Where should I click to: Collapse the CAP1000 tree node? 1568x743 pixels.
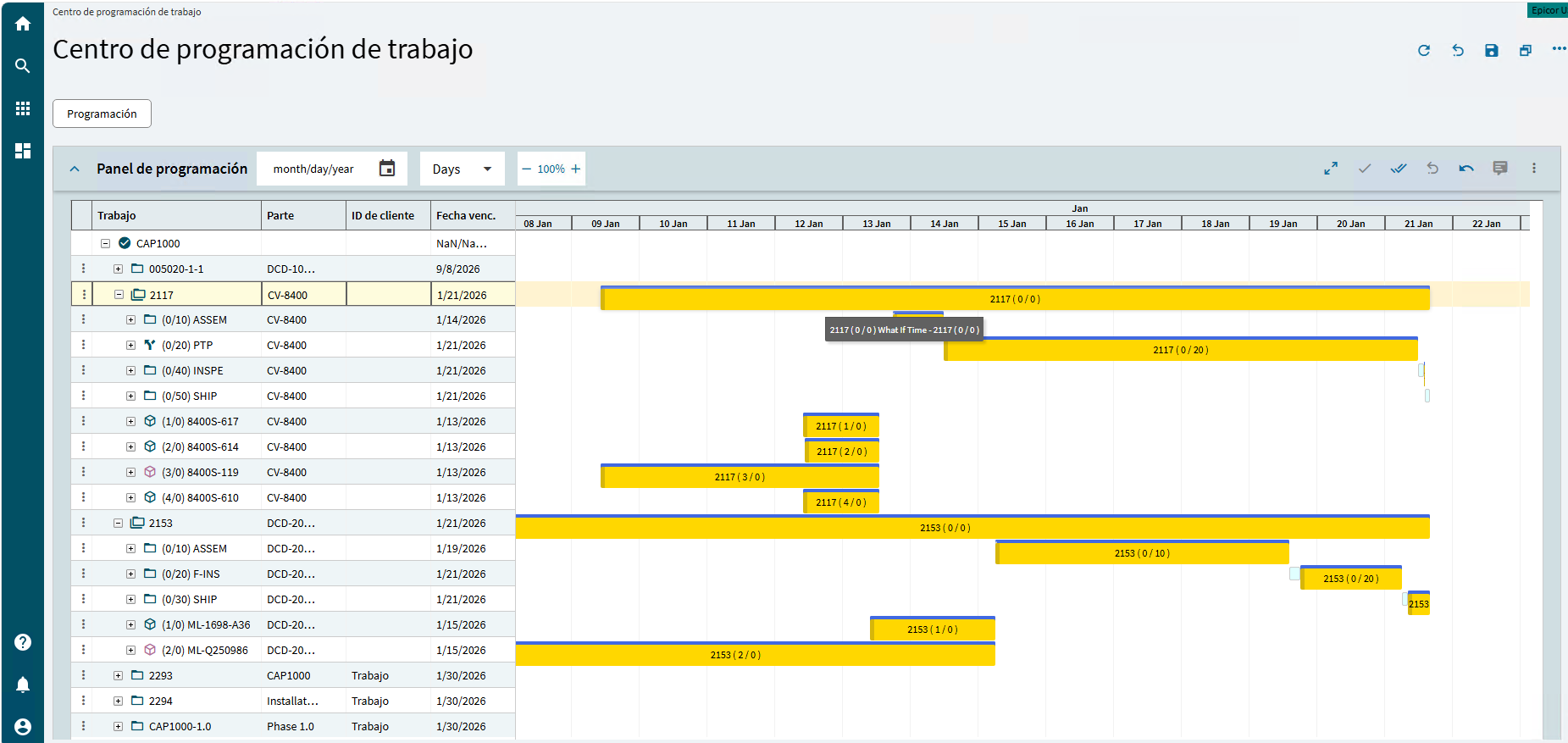(106, 243)
